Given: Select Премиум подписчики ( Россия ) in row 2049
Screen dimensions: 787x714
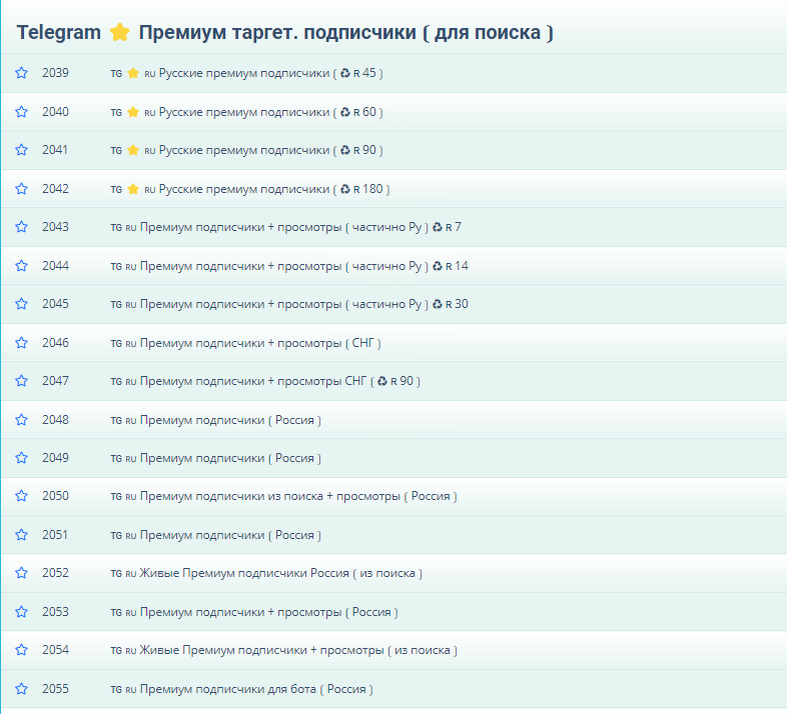Looking at the screenshot, I should click(x=216, y=458).
